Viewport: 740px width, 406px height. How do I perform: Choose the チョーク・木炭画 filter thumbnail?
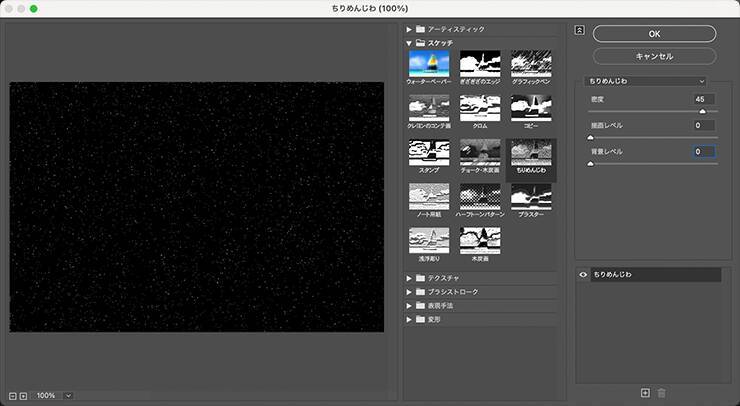(480, 152)
